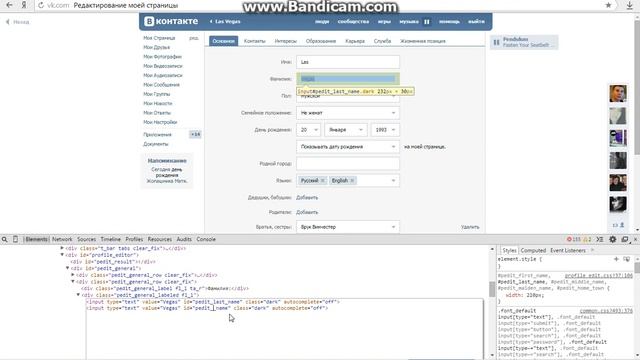
Task: Click the DevTools warning count icon
Action: click(x=587, y=239)
